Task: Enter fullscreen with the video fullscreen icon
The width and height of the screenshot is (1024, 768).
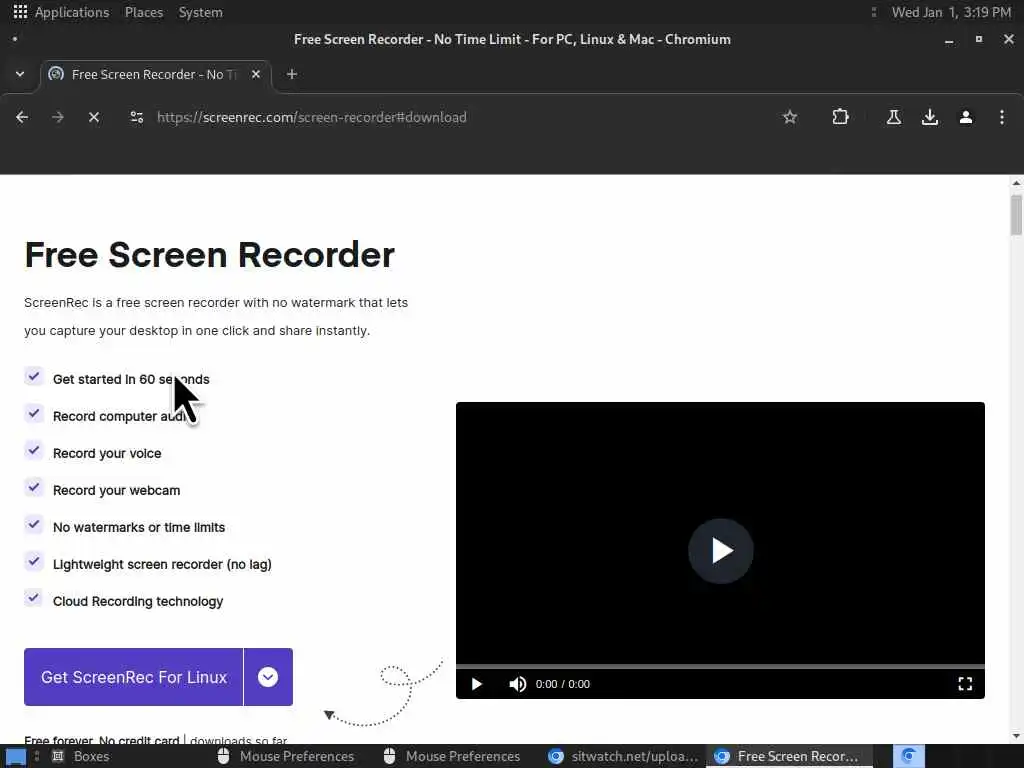Action: click(x=965, y=684)
